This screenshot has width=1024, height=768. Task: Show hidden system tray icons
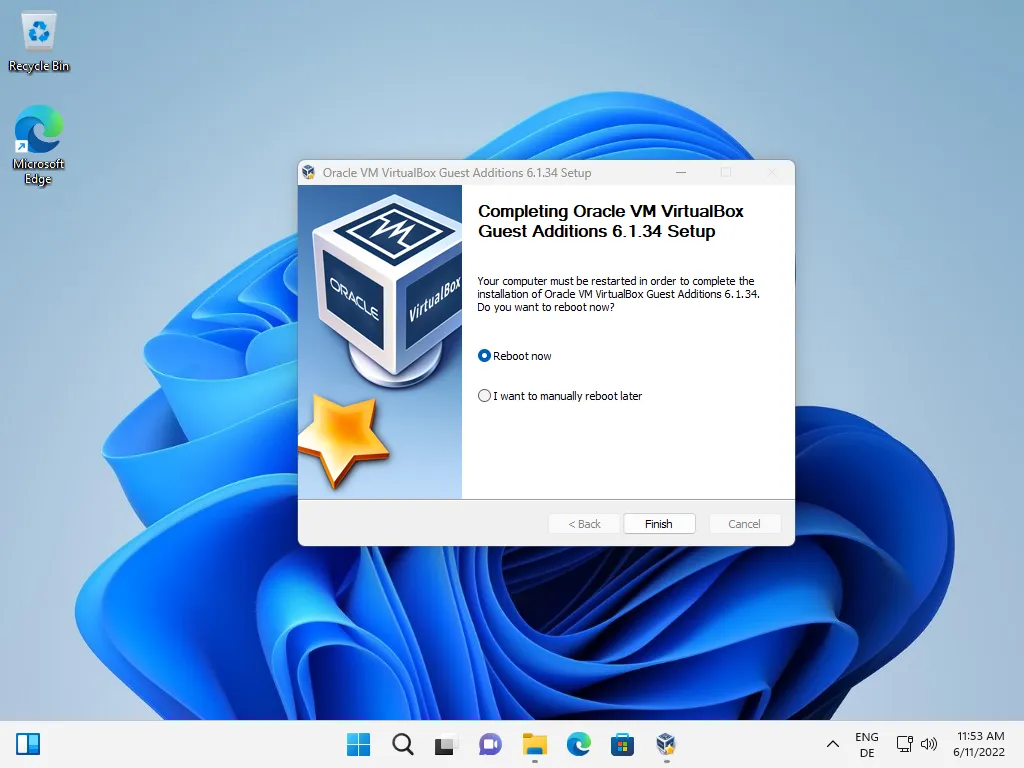coord(833,744)
